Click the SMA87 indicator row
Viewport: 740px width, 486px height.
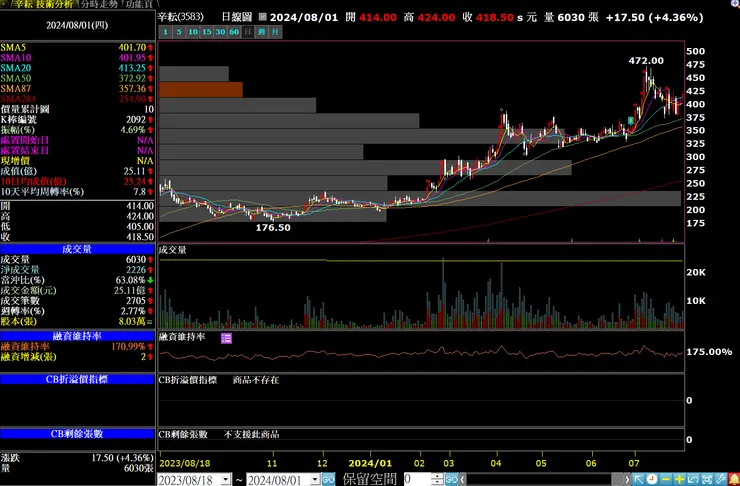77,89
